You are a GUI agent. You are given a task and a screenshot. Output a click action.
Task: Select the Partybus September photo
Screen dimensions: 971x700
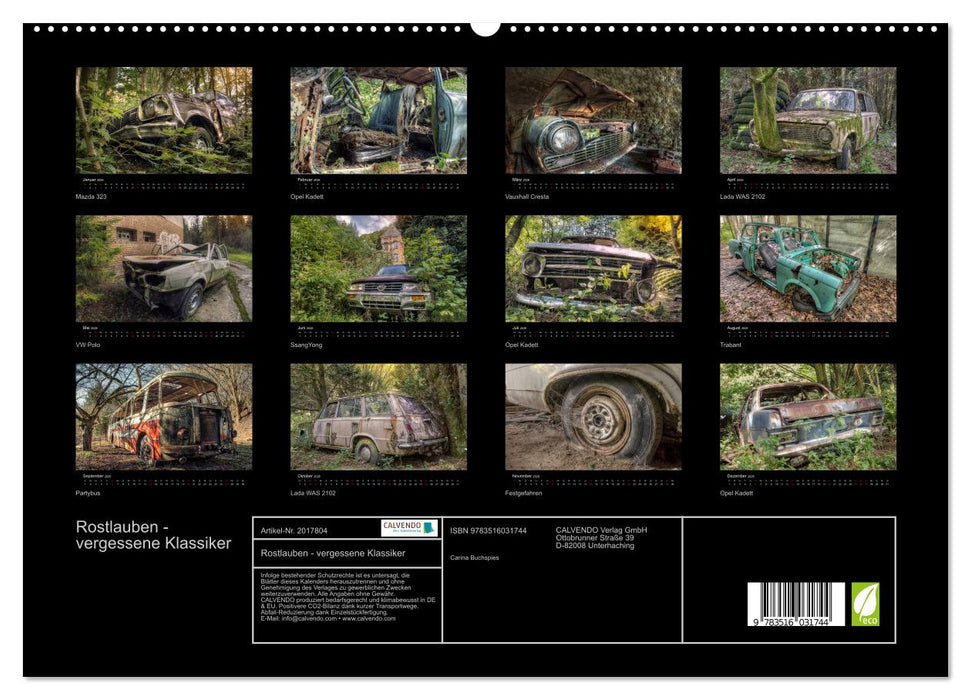164,416
